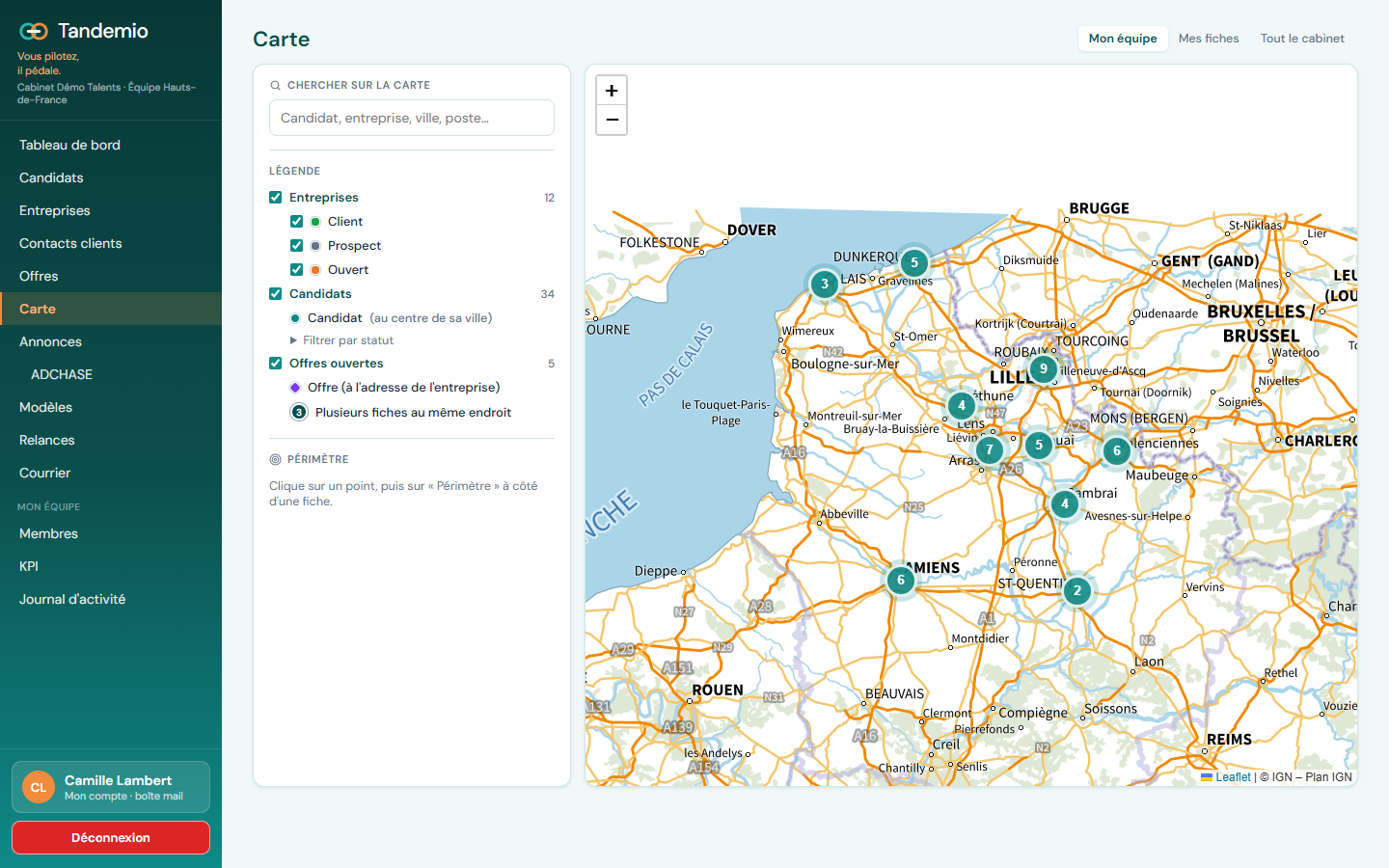Go to Relances in the sidebar

pos(111,440)
